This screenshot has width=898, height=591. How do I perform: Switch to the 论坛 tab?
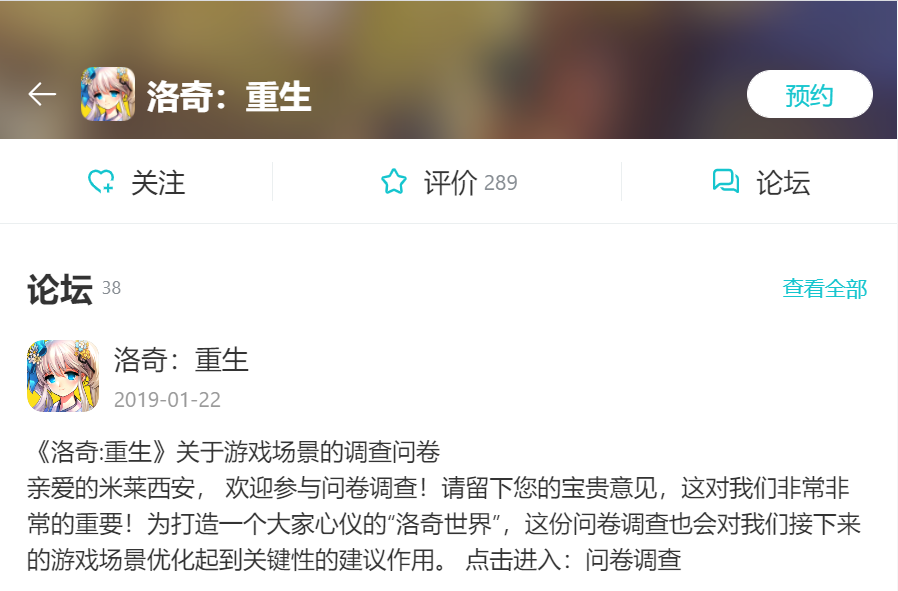click(x=759, y=182)
